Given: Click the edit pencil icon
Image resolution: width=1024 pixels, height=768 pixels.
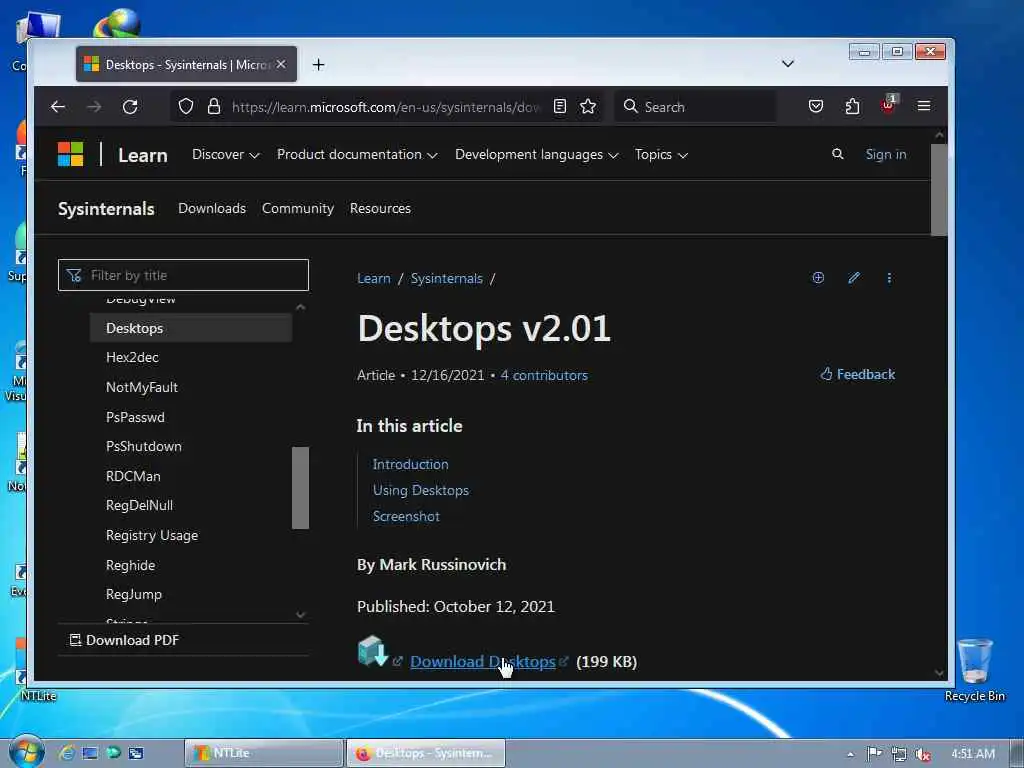Looking at the screenshot, I should pos(854,278).
